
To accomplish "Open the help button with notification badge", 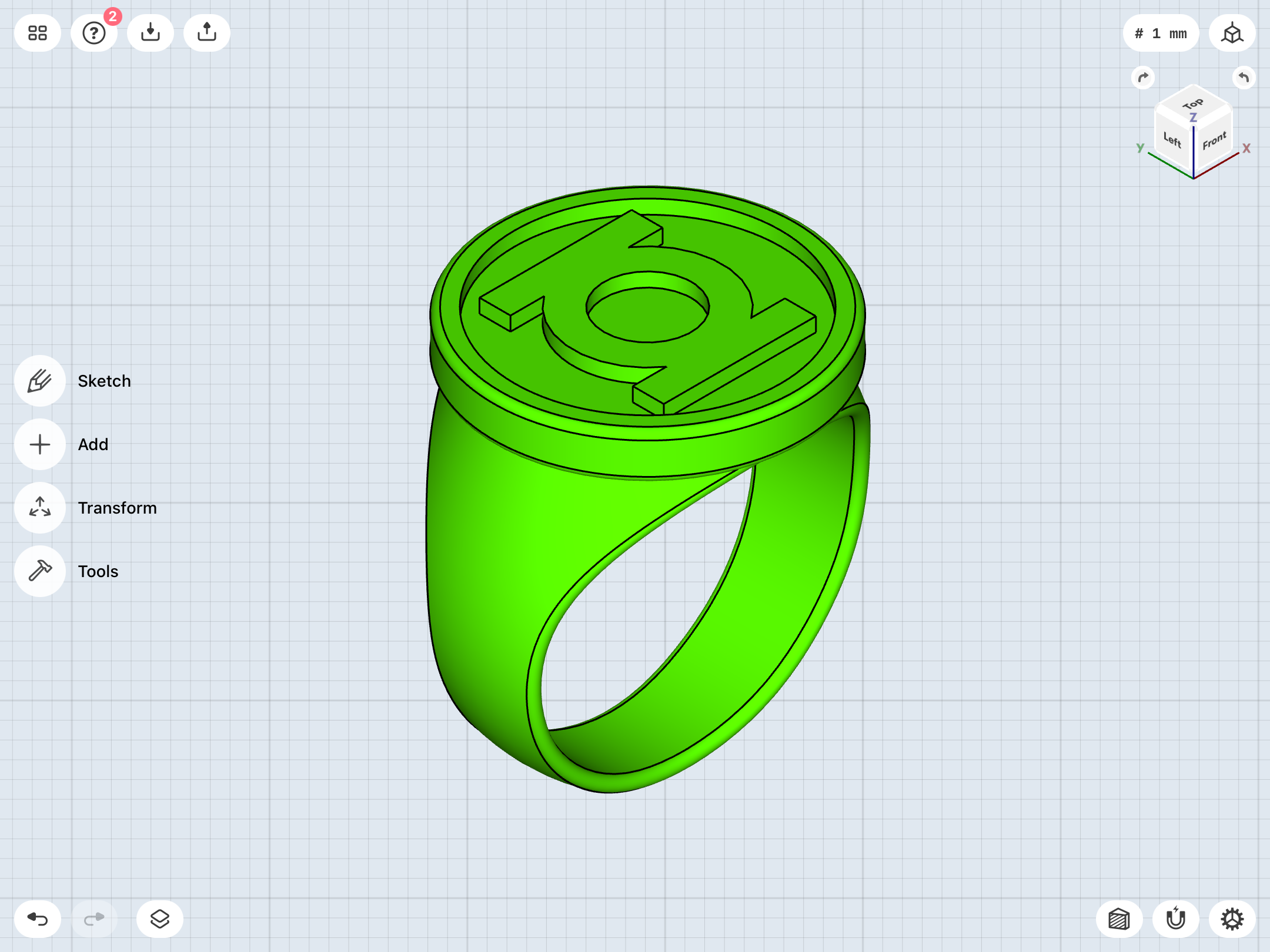I will (x=94, y=33).
